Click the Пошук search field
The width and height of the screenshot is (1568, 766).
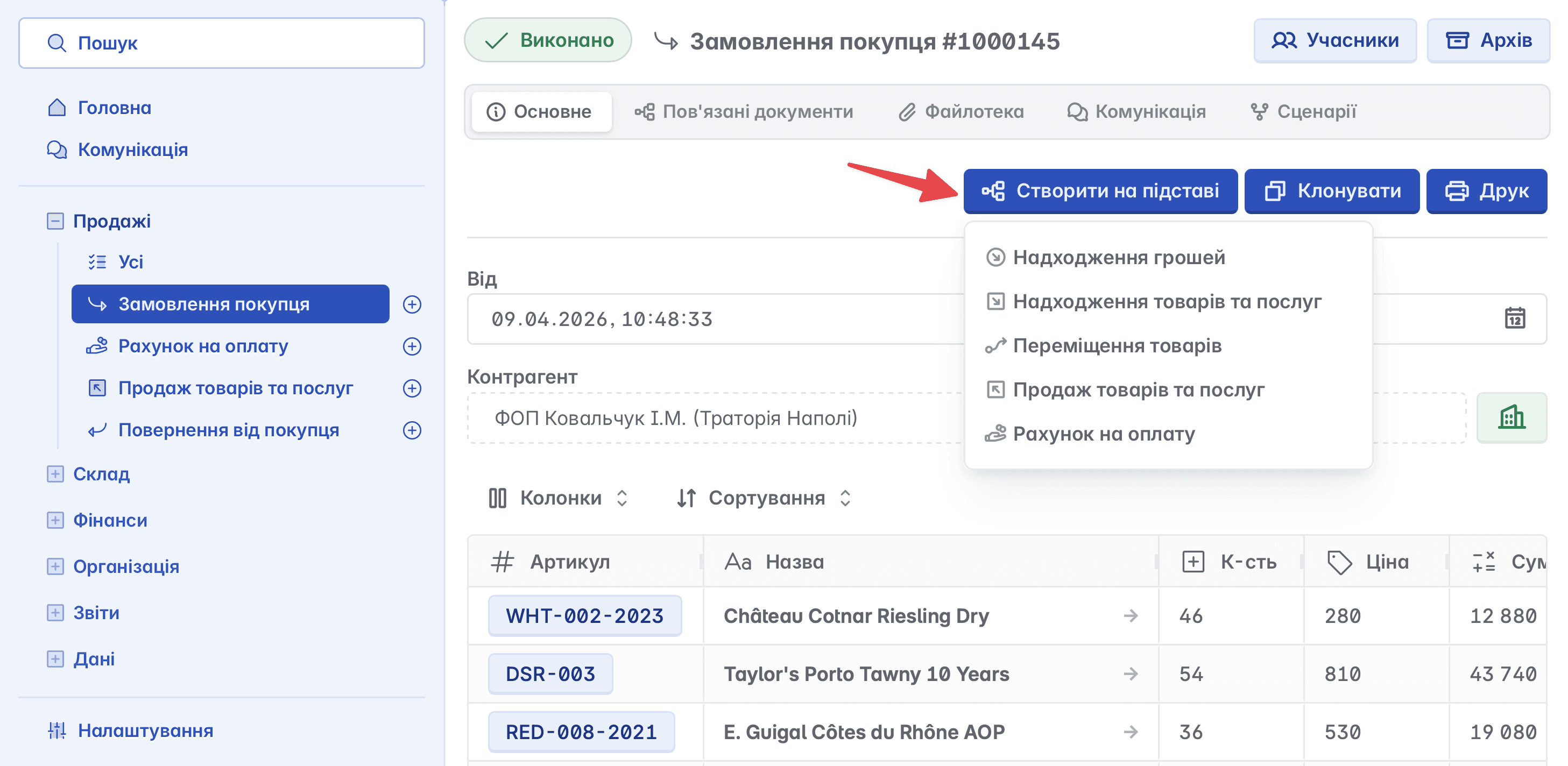coord(222,43)
